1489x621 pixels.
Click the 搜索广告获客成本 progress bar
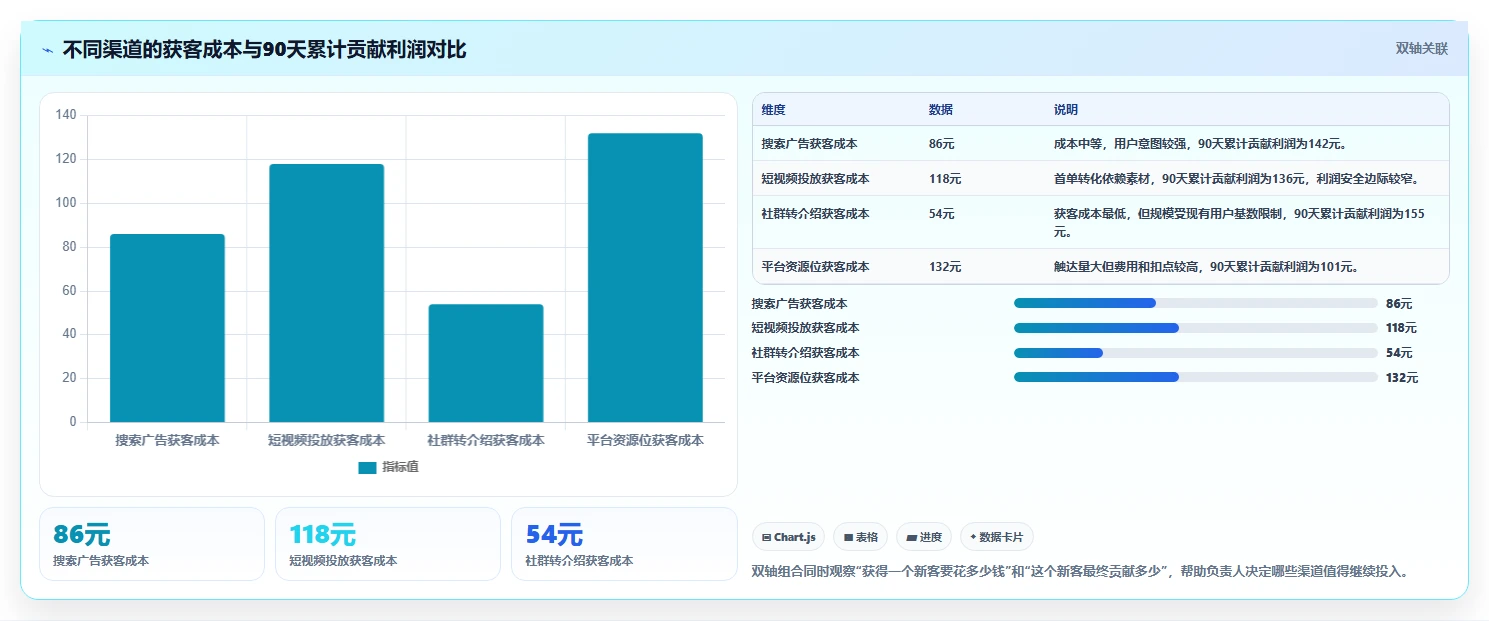[1196, 303]
